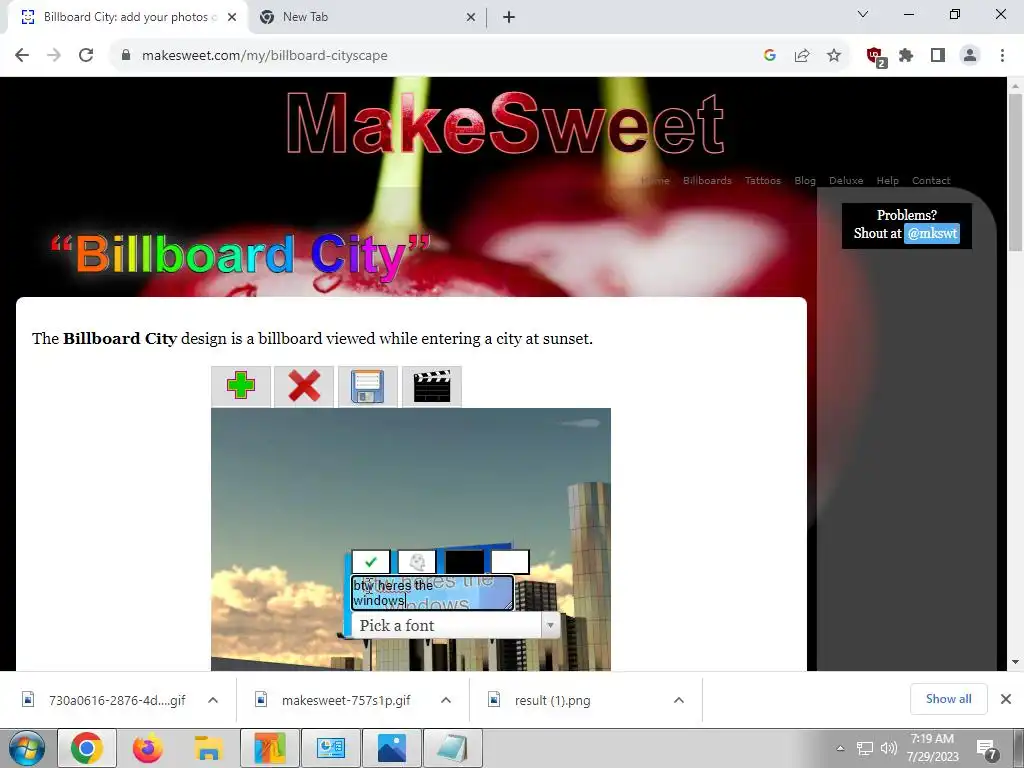Open the Blog nav link
The image size is (1024, 768).
[x=805, y=180]
